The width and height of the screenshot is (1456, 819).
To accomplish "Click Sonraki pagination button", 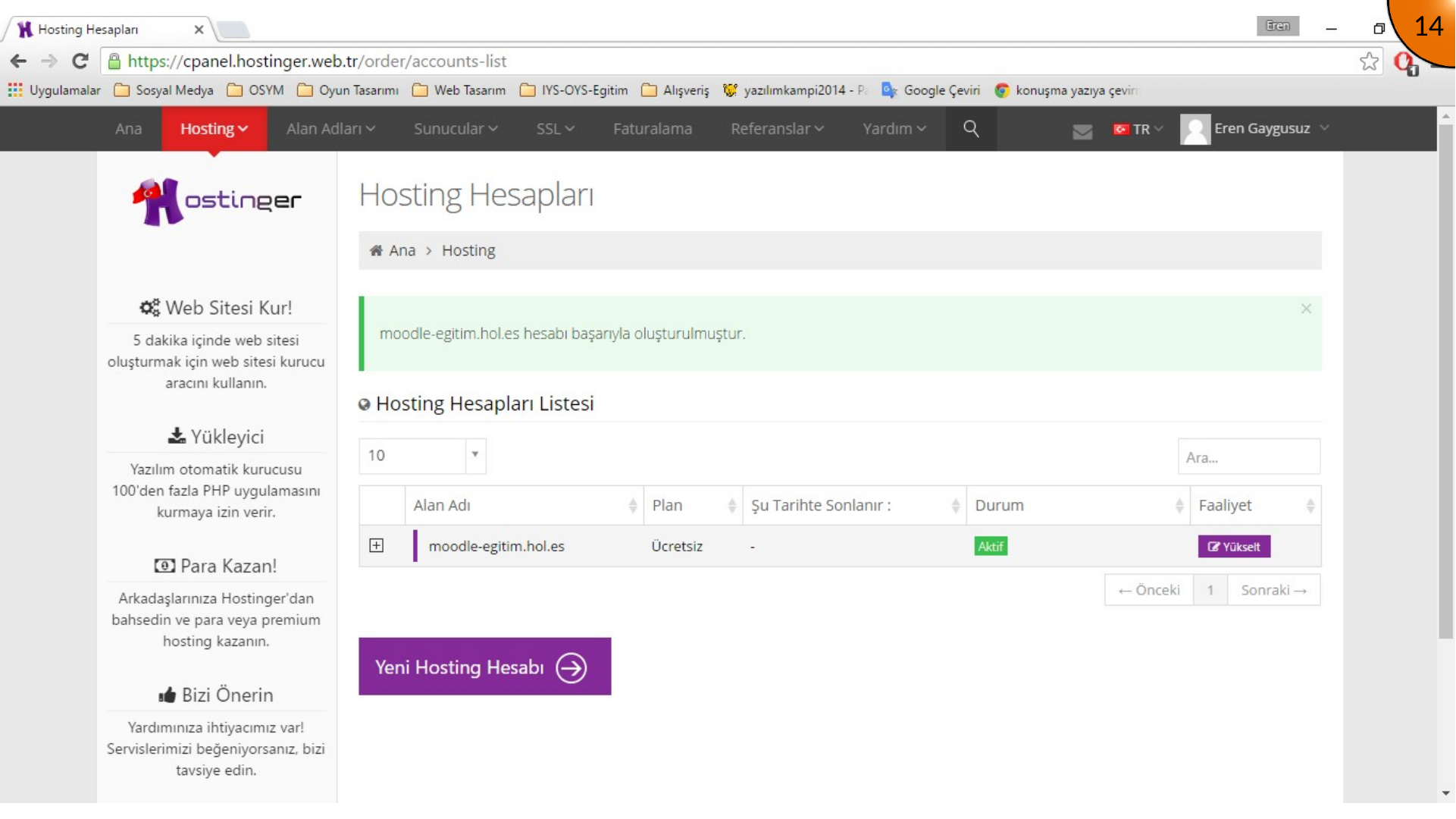I will (1274, 590).
